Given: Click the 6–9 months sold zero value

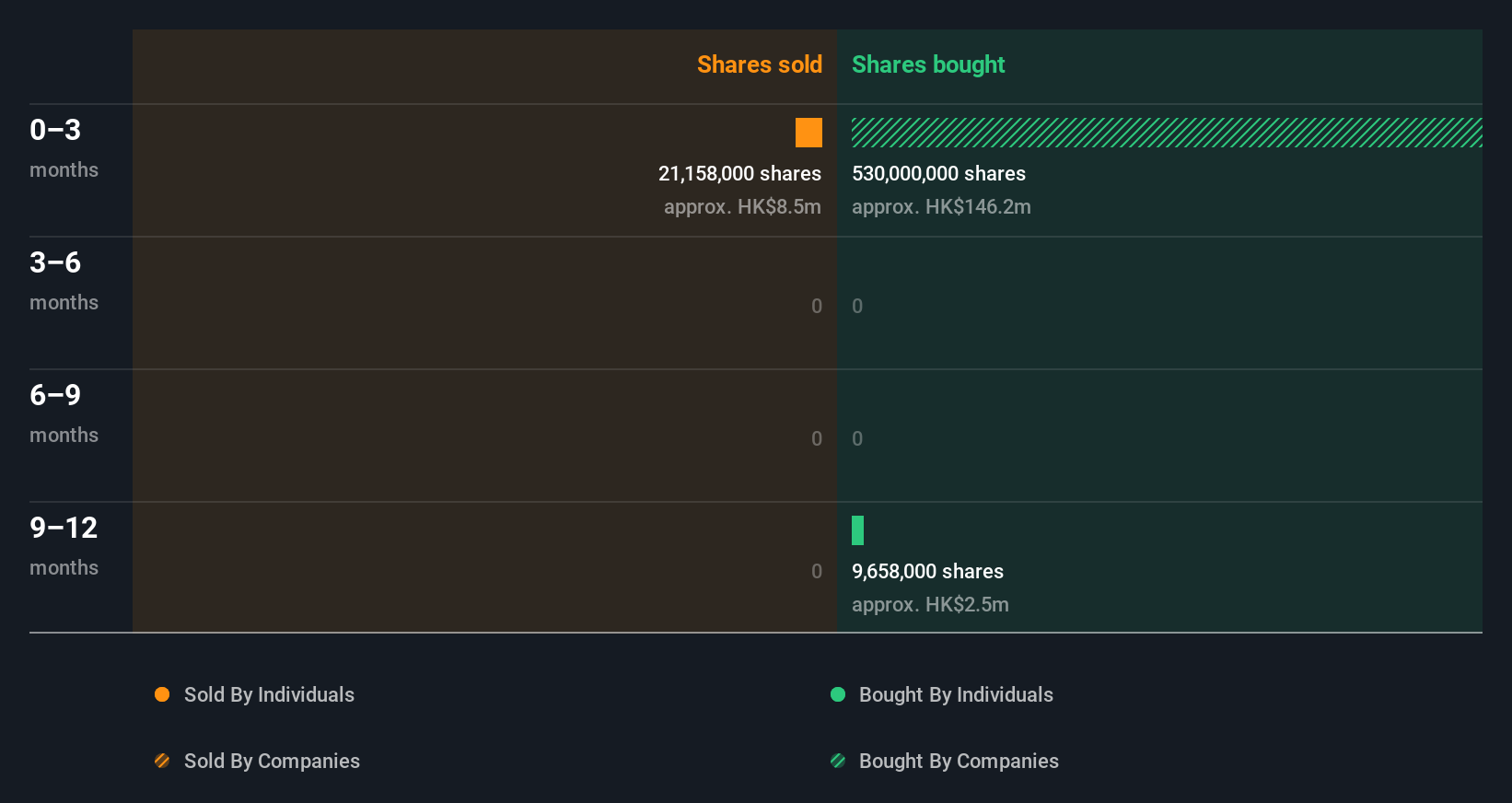Looking at the screenshot, I should 817,438.
